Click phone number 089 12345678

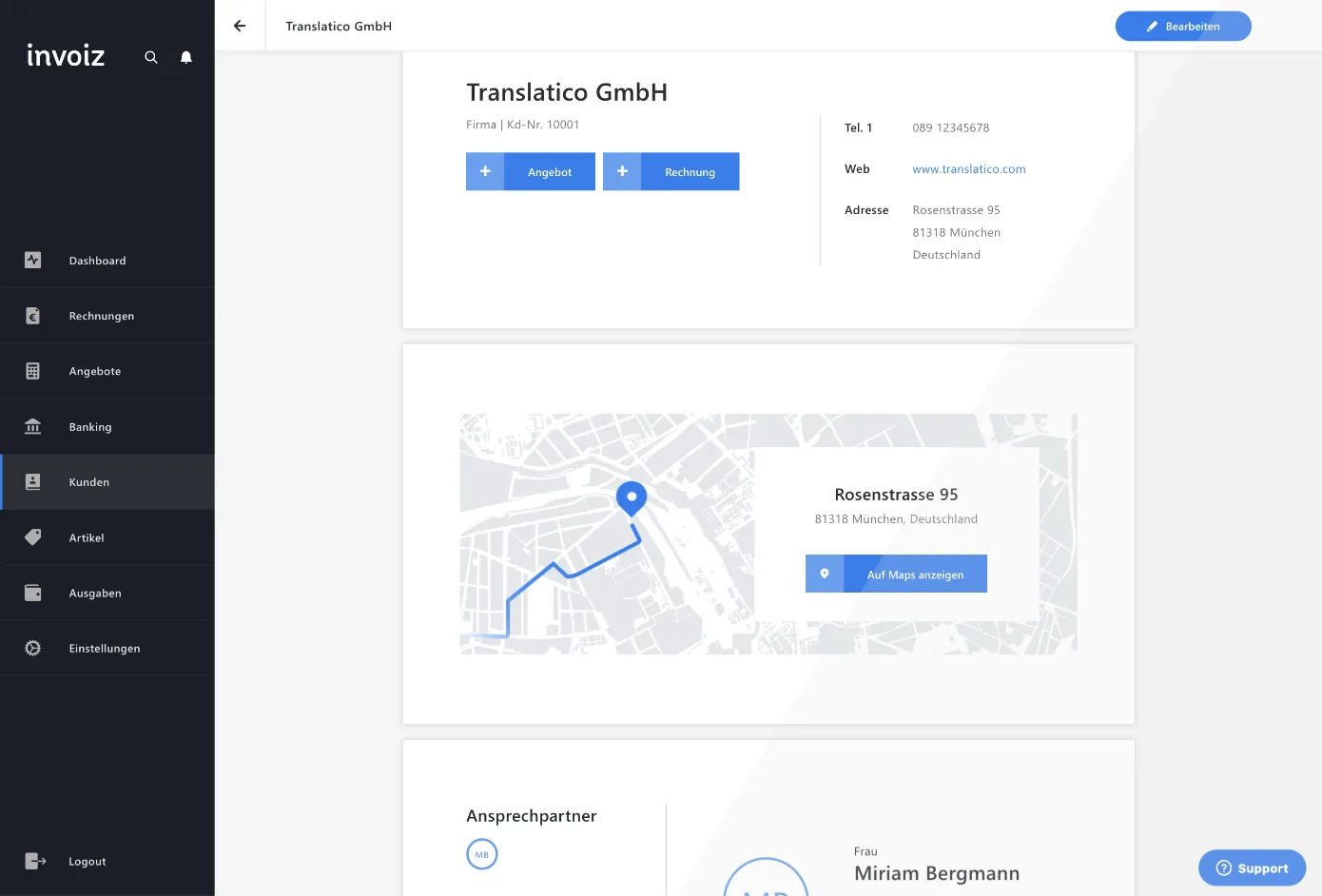click(x=951, y=127)
